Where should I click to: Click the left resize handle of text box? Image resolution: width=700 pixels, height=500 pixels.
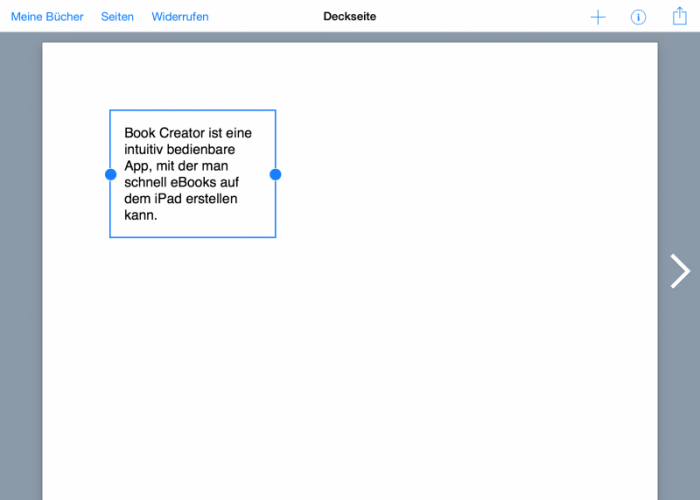pyautogui.click(x=111, y=174)
